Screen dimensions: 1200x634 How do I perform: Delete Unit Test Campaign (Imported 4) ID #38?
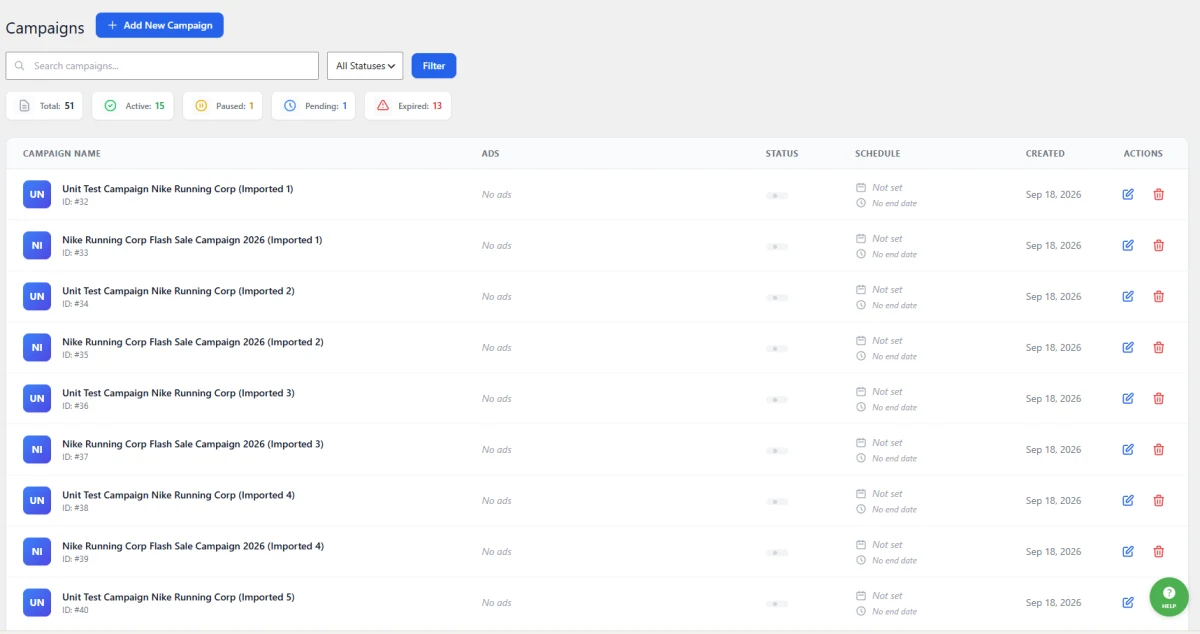tap(1159, 500)
